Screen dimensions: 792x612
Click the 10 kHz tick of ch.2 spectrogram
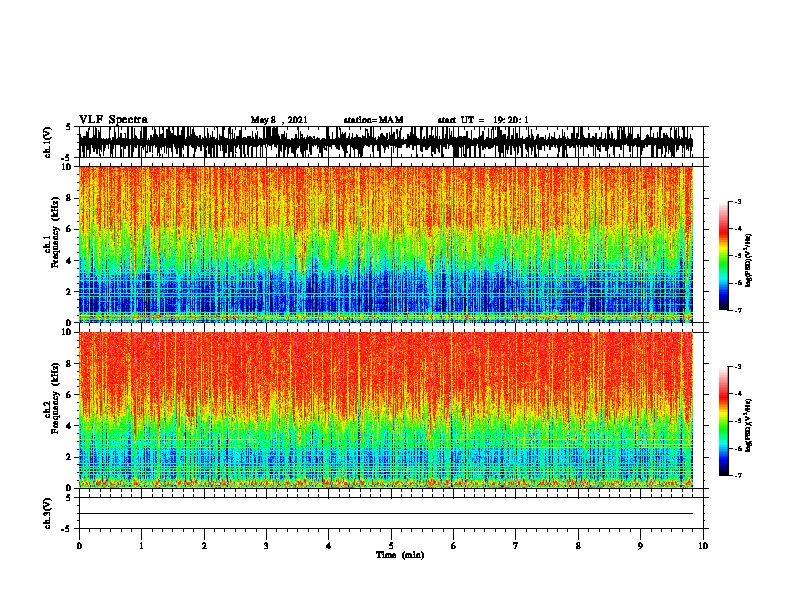[67, 332]
